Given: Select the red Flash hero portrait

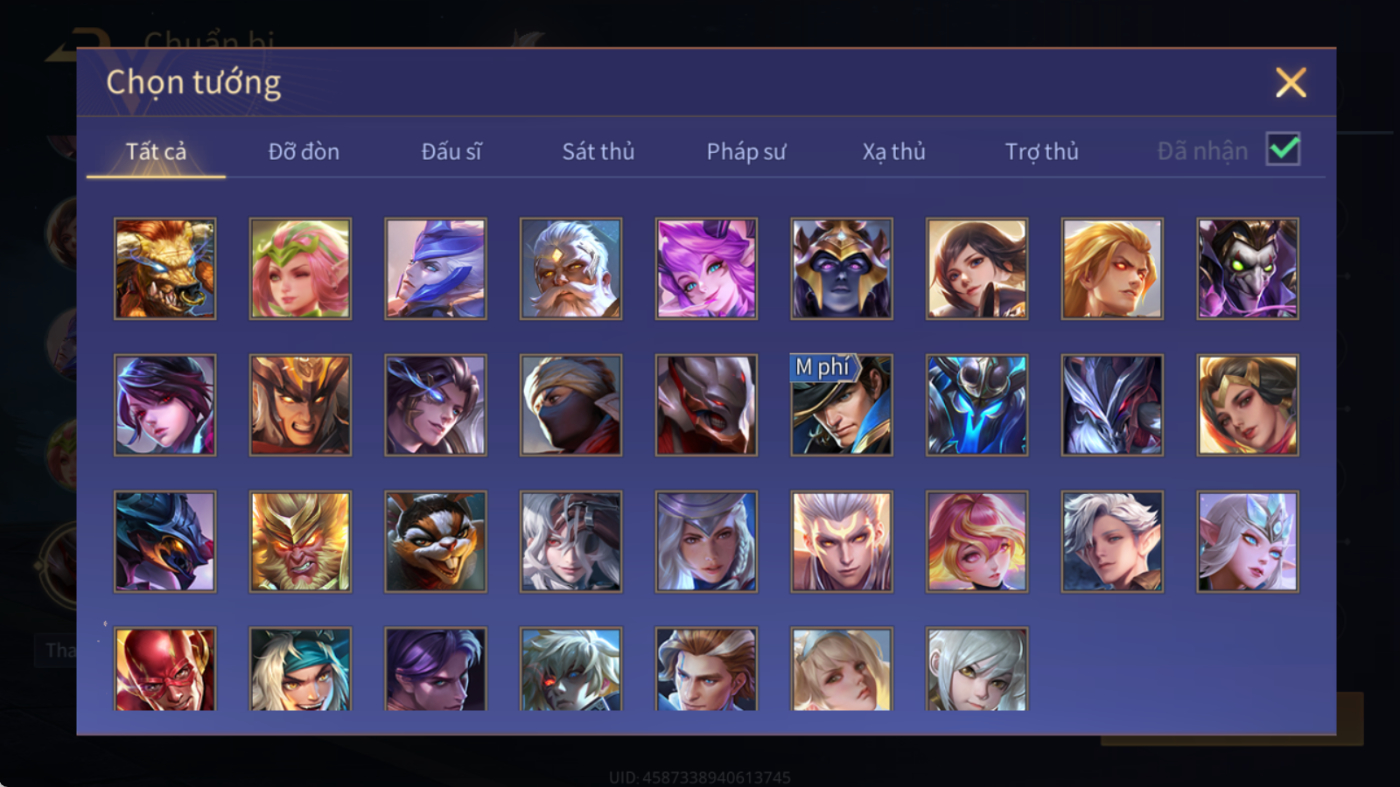Looking at the screenshot, I should coord(165,669).
